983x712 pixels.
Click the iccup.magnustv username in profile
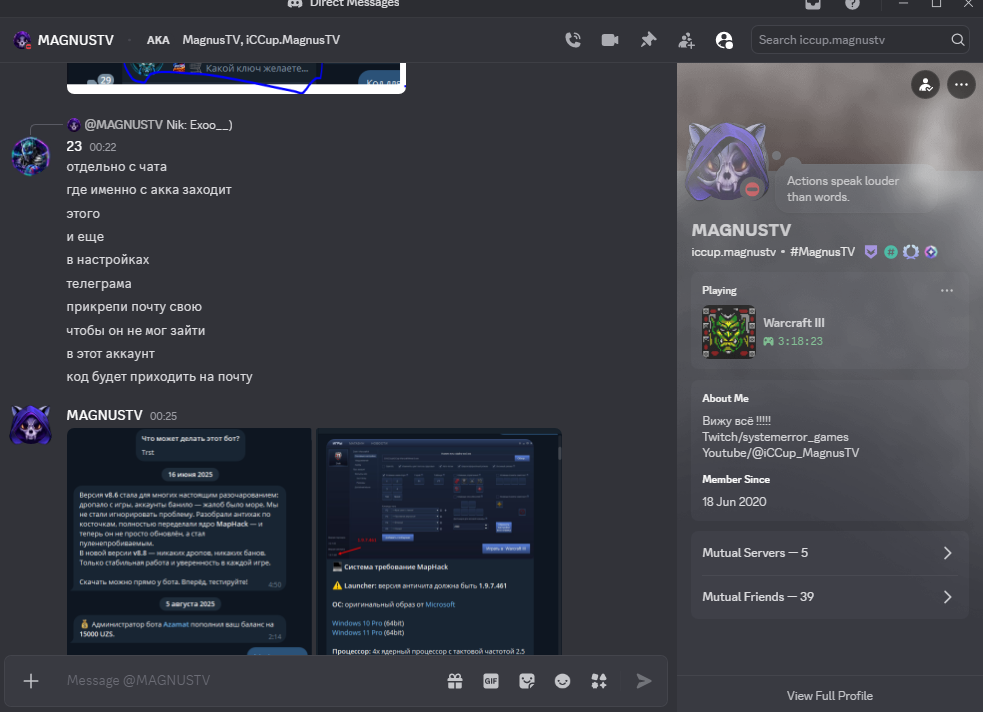tap(733, 252)
